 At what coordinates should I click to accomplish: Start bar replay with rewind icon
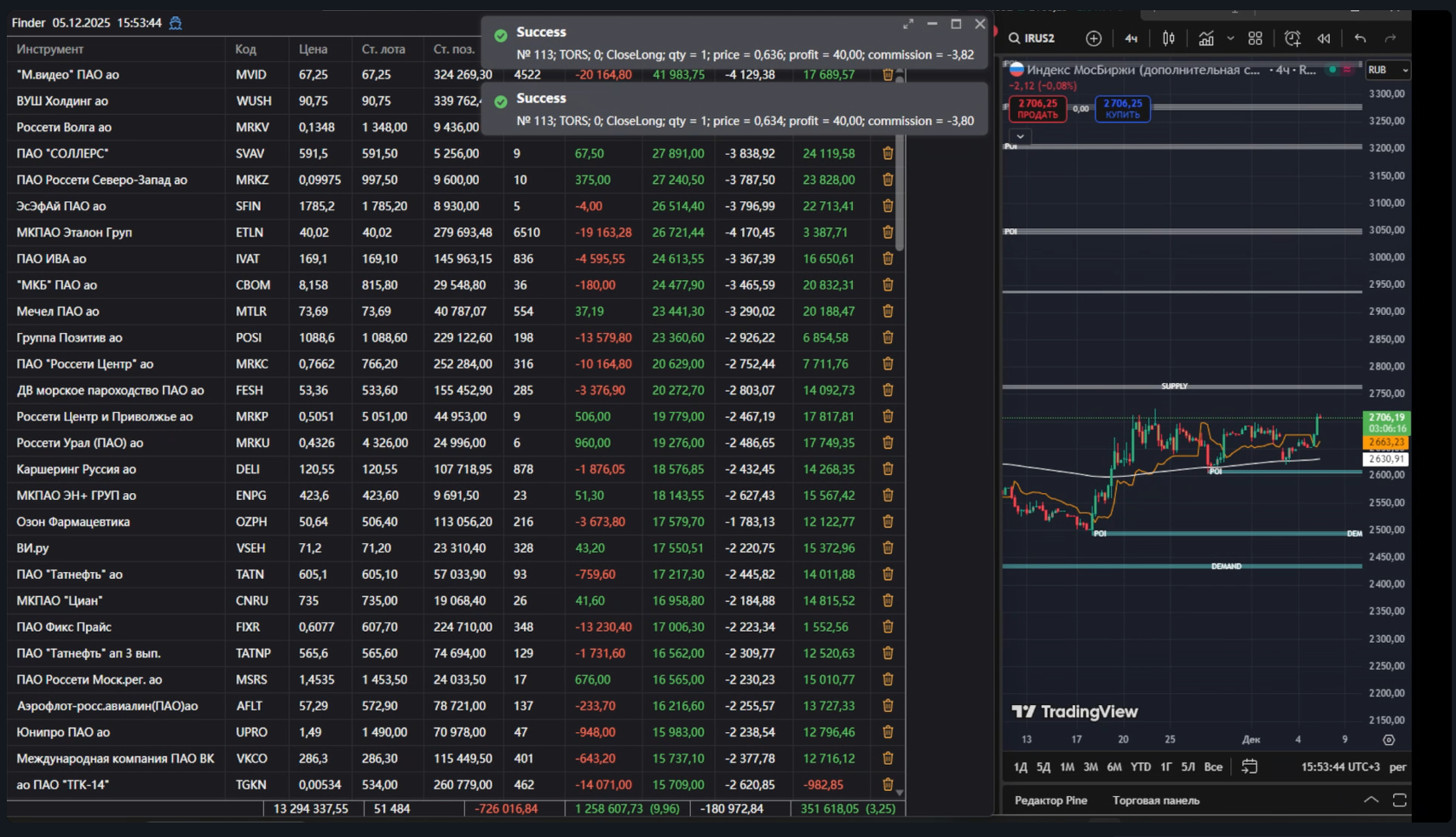(1324, 38)
